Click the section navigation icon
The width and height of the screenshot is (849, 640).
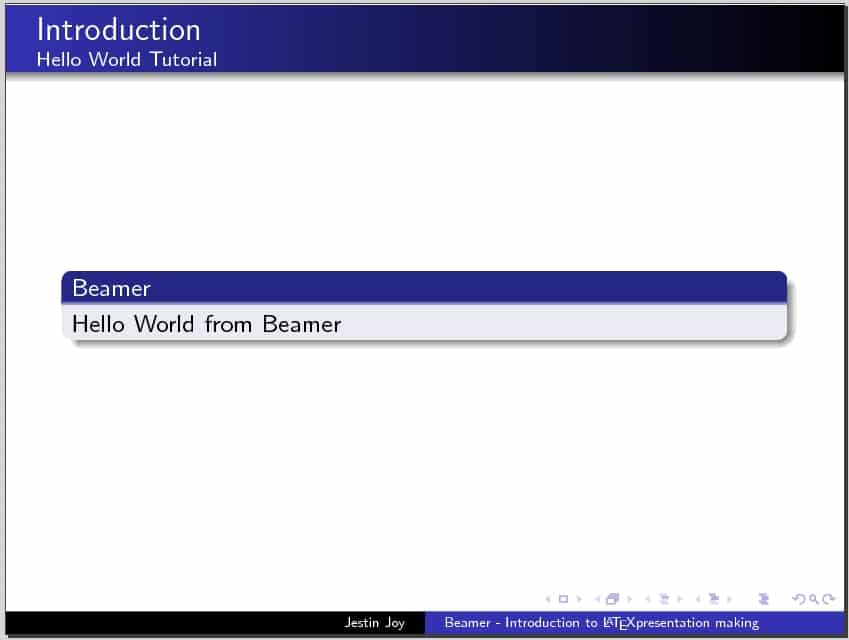713,599
